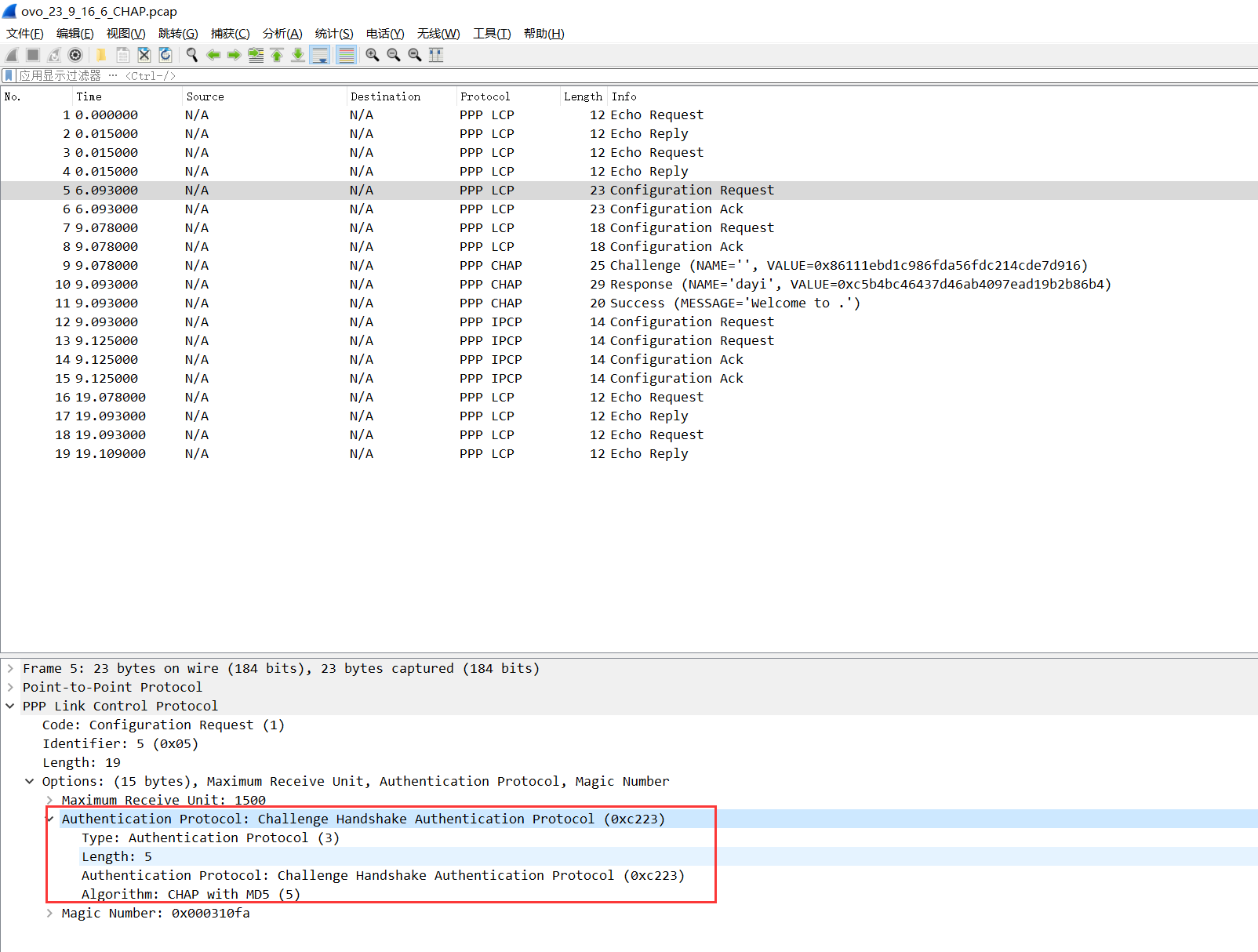Open the 无线(W) menu
The width and height of the screenshot is (1258, 952).
[438, 34]
